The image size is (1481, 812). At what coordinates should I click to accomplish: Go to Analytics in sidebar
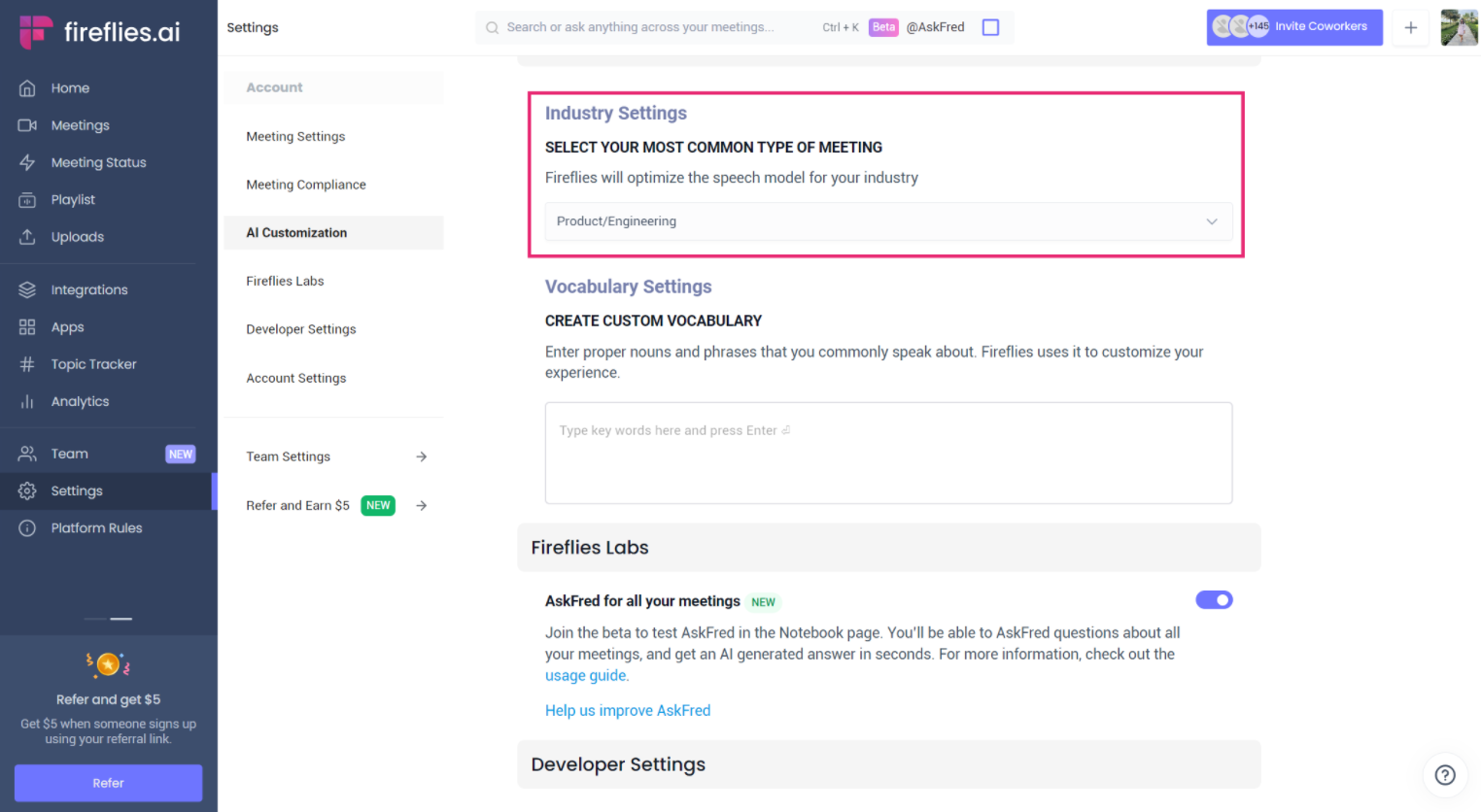click(80, 401)
